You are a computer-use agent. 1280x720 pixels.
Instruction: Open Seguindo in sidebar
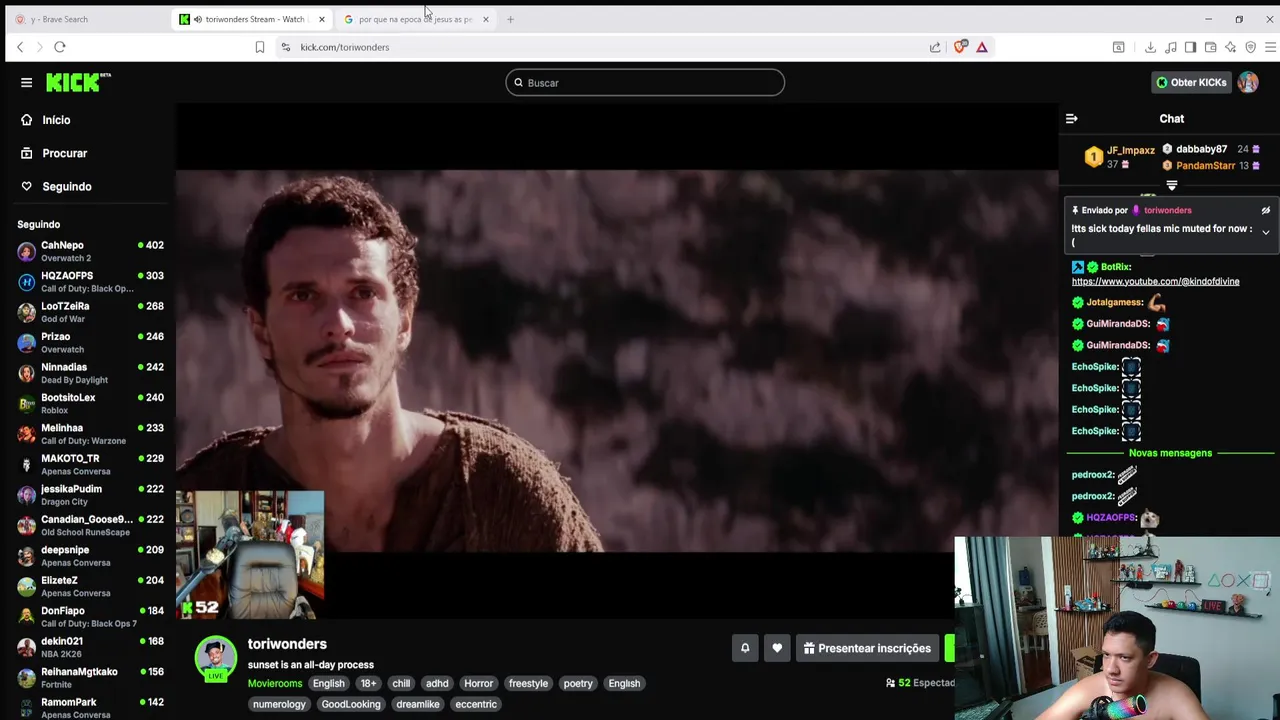tap(66, 186)
